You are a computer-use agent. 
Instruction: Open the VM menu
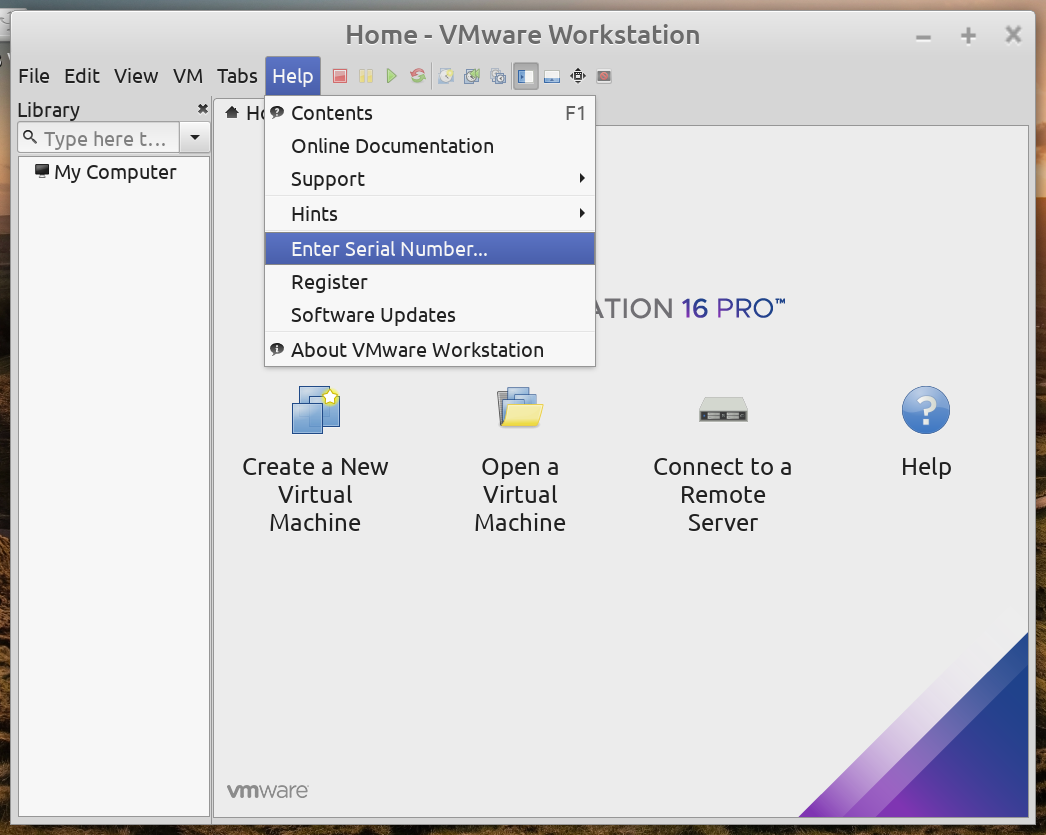[188, 76]
